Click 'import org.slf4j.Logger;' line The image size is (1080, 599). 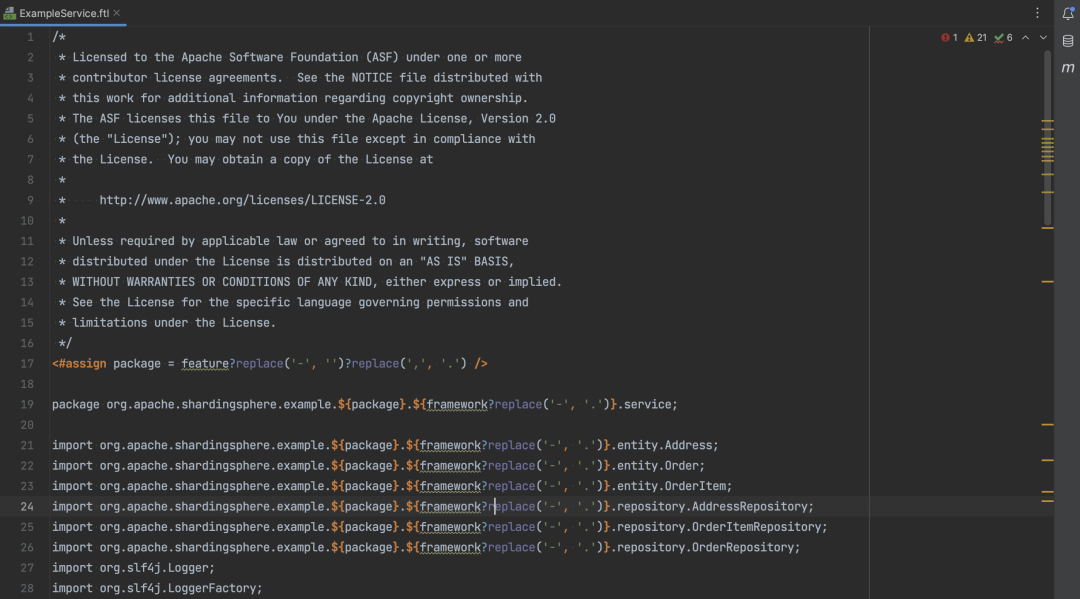pos(134,568)
